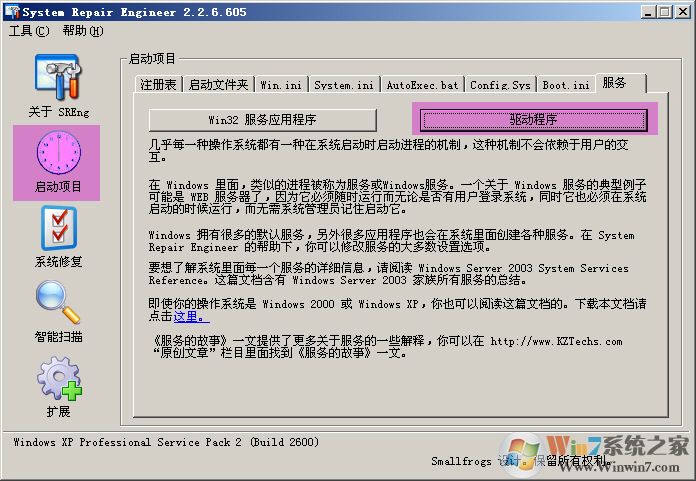The width and height of the screenshot is (696, 481).
Task: Click the 驱动程序 button
Action: pyautogui.click(x=533, y=120)
